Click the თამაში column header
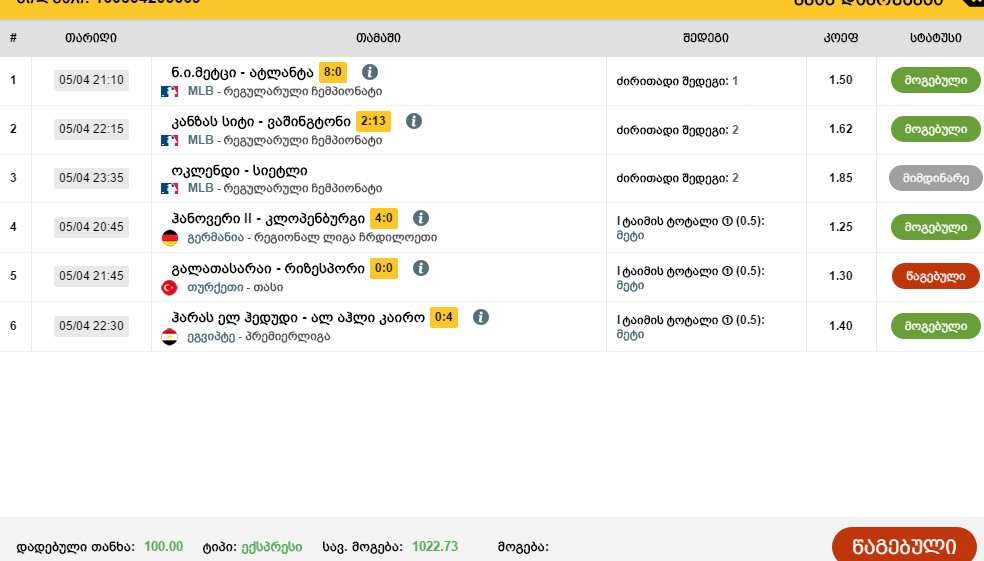 click(x=378, y=38)
